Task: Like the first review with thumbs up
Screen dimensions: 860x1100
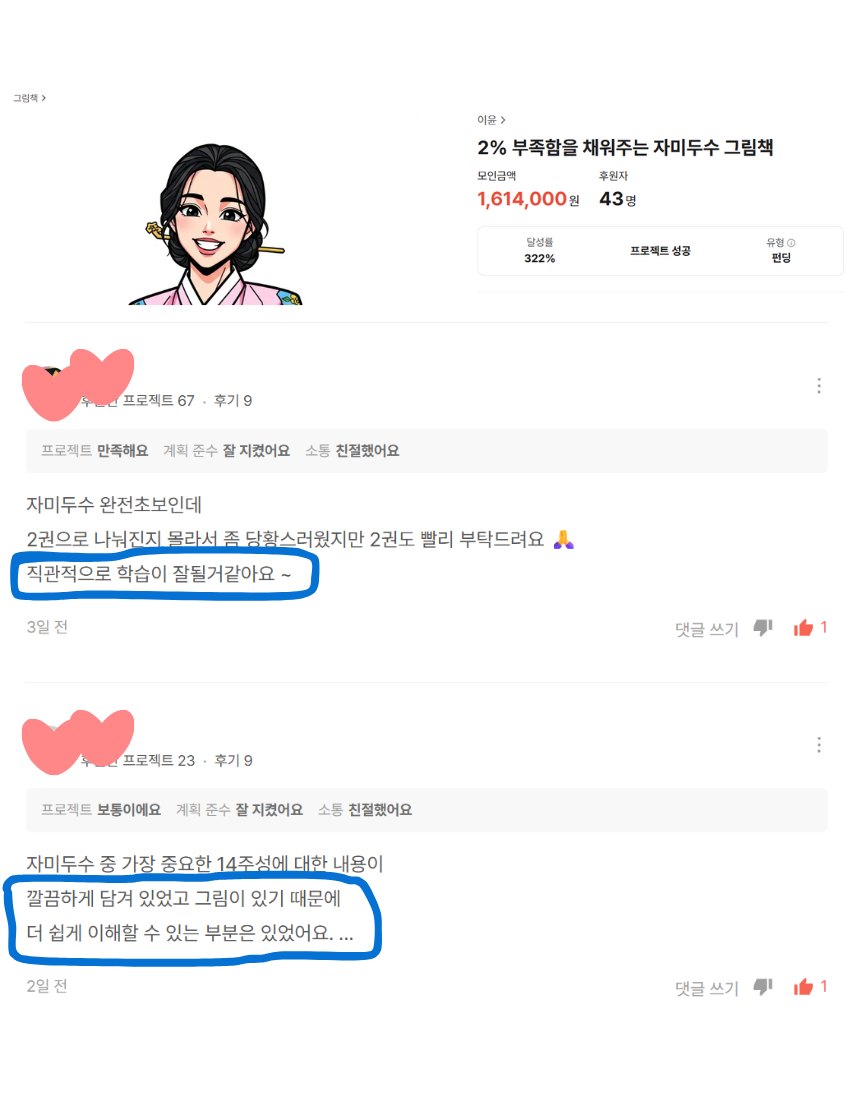Action: coord(803,628)
